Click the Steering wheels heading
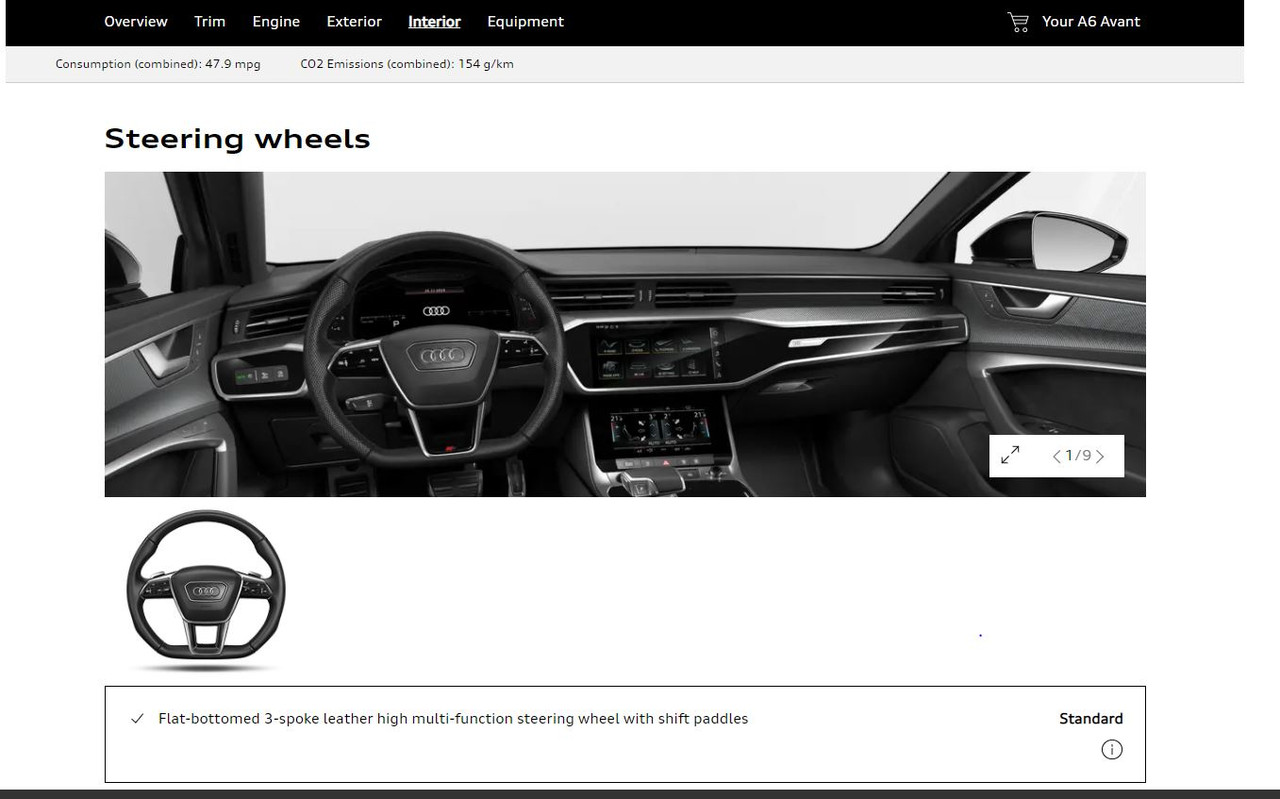Screen dimensions: 1280x799 point(237,138)
